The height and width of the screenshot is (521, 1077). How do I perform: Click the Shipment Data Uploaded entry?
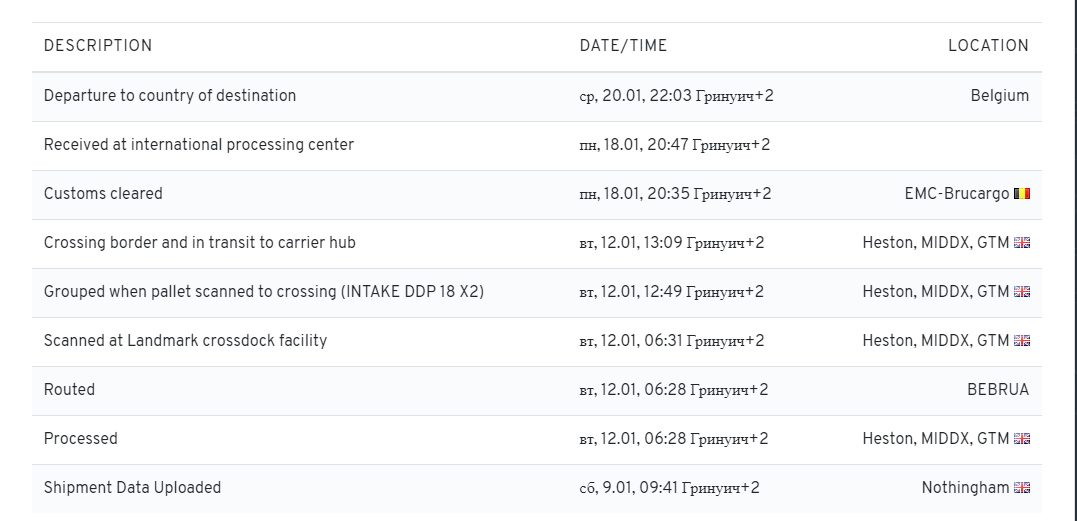point(132,488)
